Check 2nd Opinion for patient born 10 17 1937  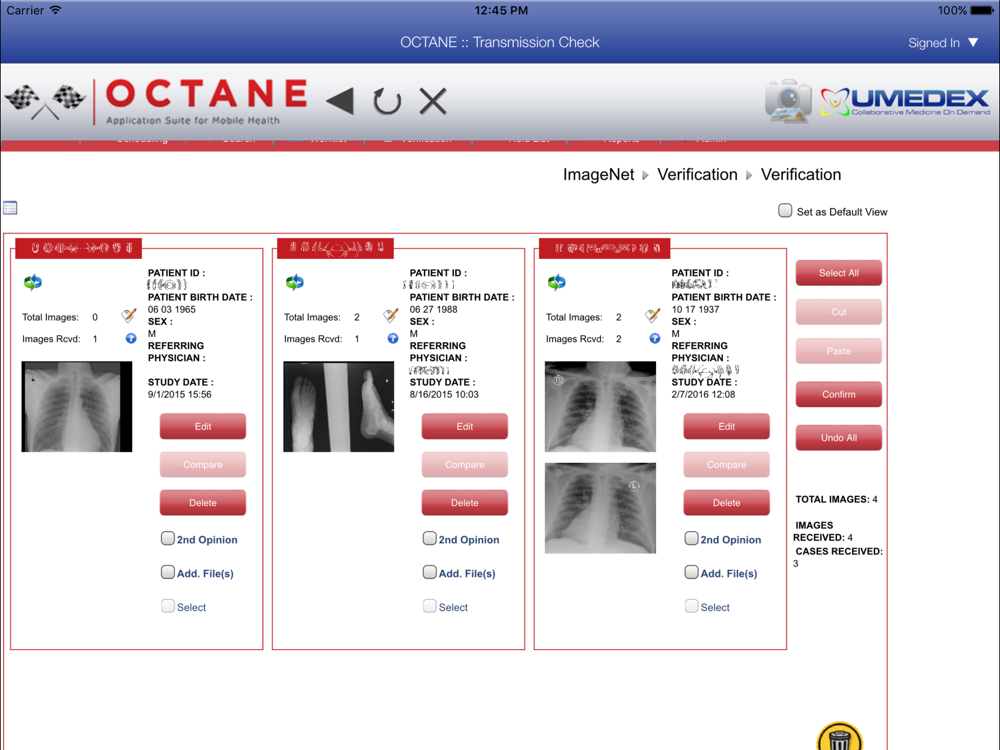[691, 538]
